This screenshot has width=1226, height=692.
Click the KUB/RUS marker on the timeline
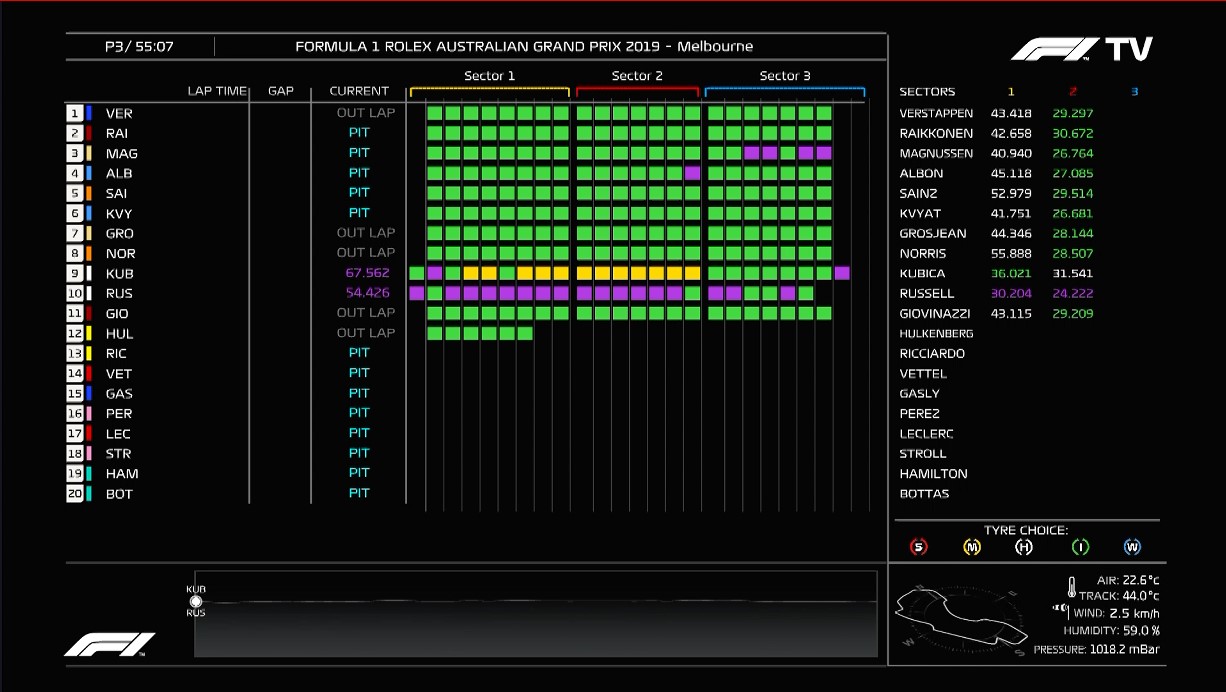click(x=196, y=601)
